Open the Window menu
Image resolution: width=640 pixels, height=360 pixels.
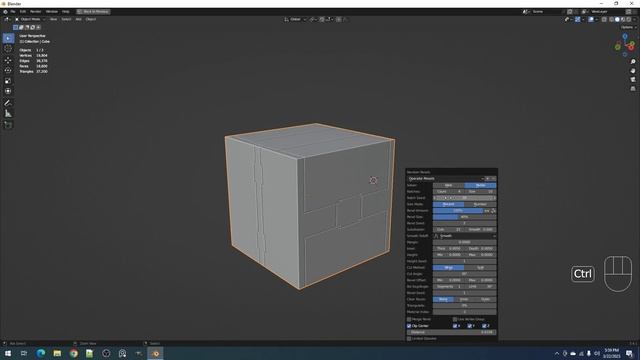pos(52,12)
